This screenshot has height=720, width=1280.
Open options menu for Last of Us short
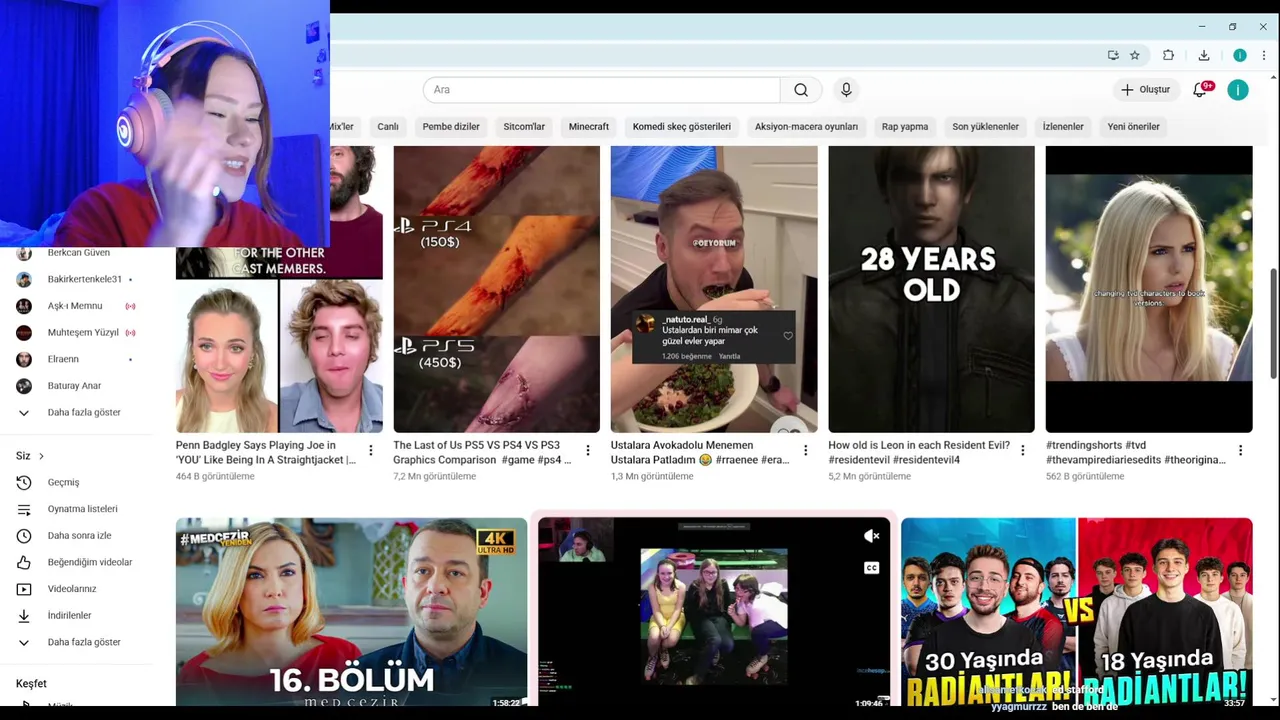point(588,451)
